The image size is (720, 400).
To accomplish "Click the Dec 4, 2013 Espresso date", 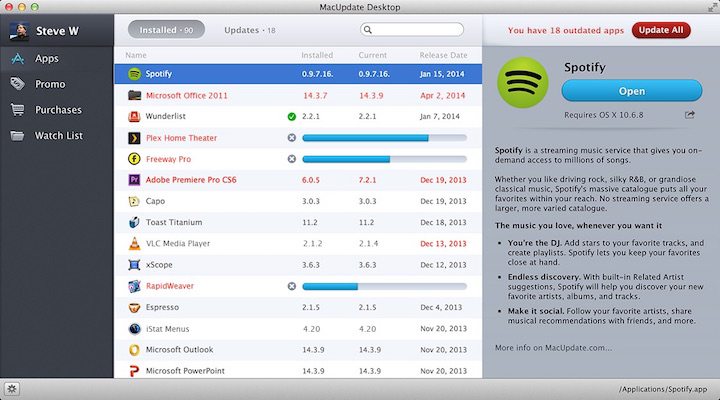I will click(x=441, y=307).
